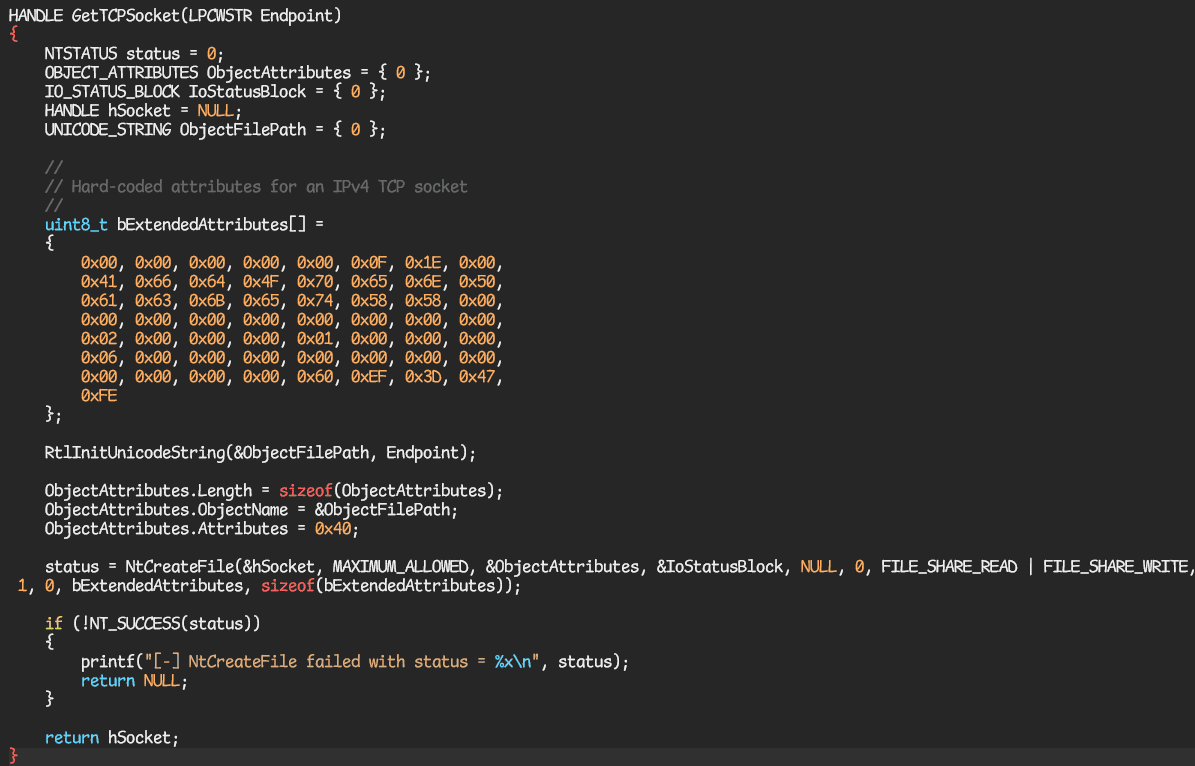Click byte 0xEF in the array
Screen dimensions: 1195x766
369,377
